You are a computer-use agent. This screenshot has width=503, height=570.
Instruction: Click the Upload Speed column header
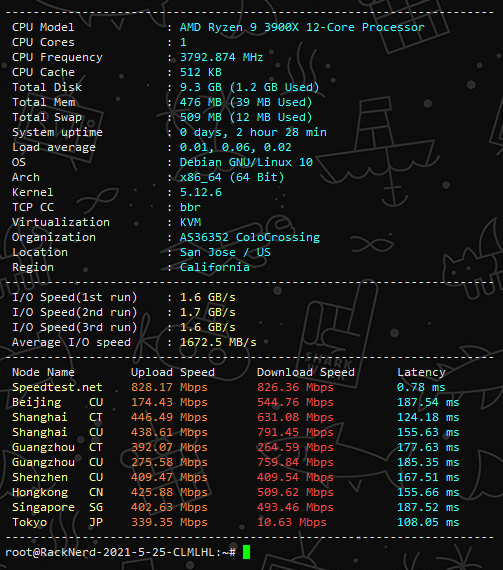pyautogui.click(x=173, y=372)
